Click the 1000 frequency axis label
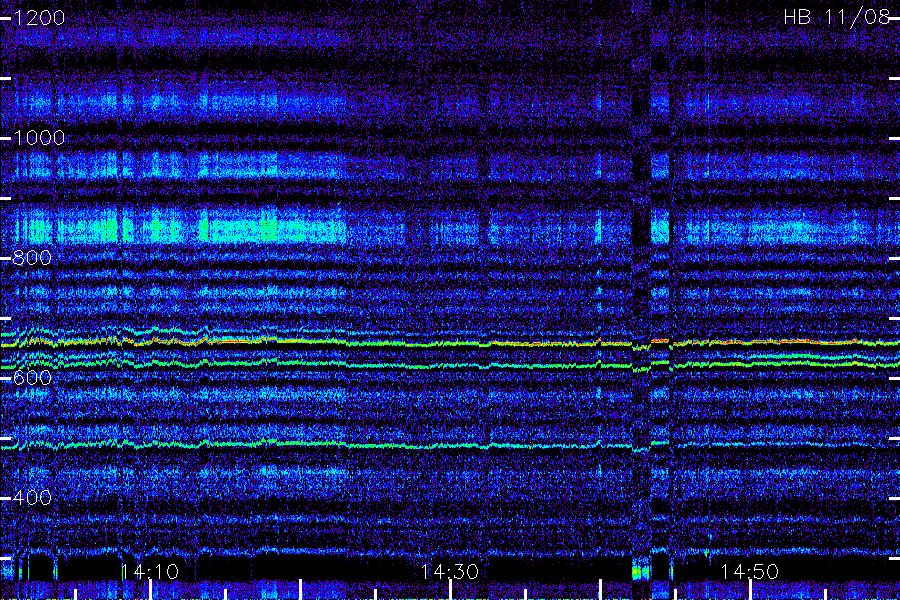Viewport: 900px width, 600px height. [39, 138]
